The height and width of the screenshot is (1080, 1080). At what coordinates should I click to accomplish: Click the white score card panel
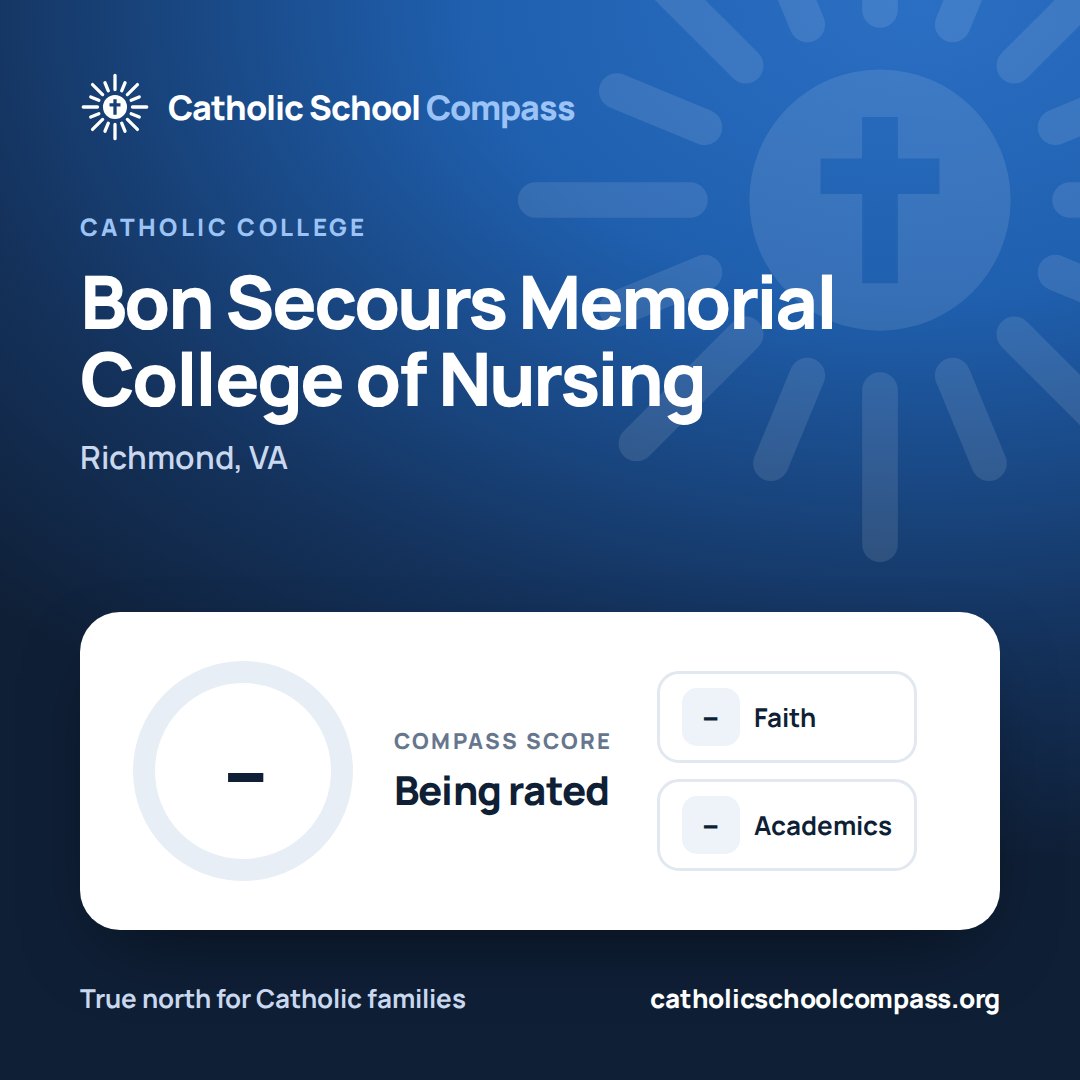coord(540,771)
